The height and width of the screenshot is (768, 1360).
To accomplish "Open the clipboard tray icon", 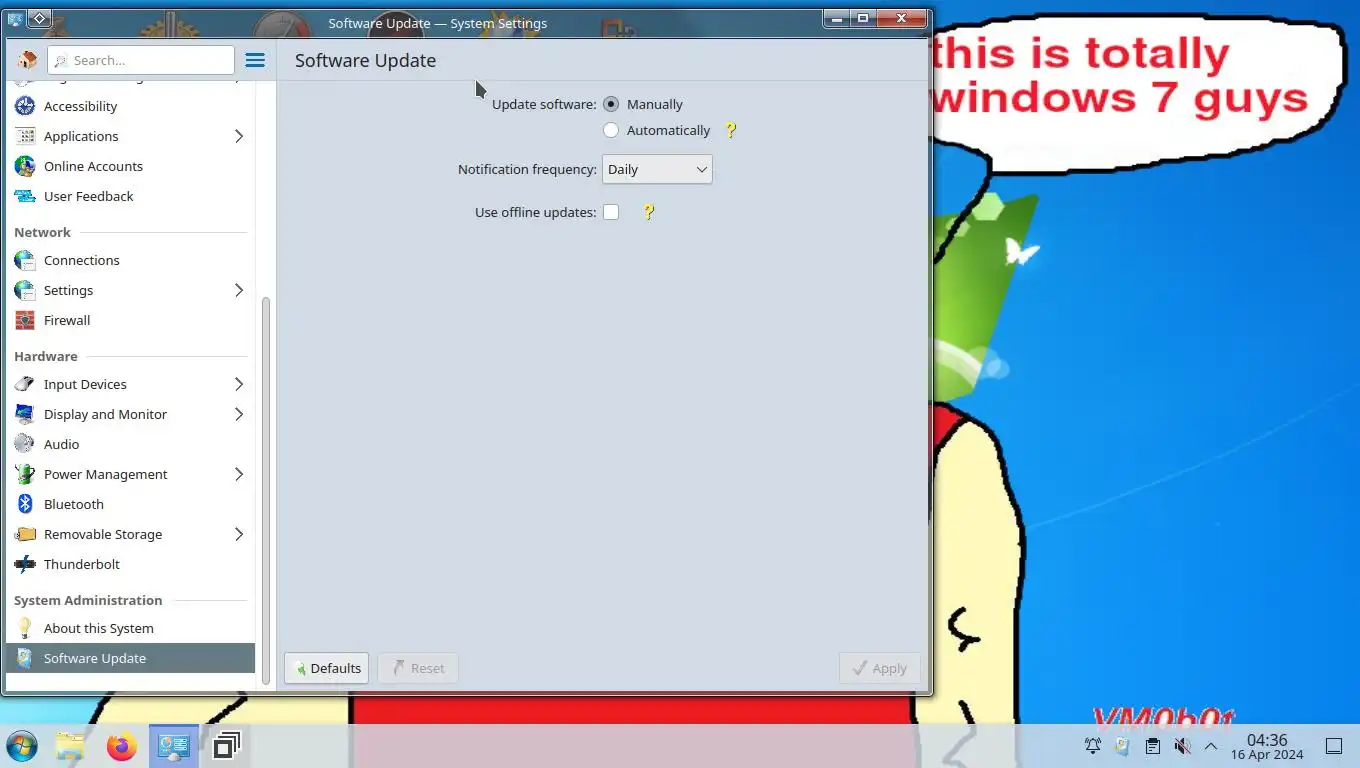I will [x=1153, y=746].
